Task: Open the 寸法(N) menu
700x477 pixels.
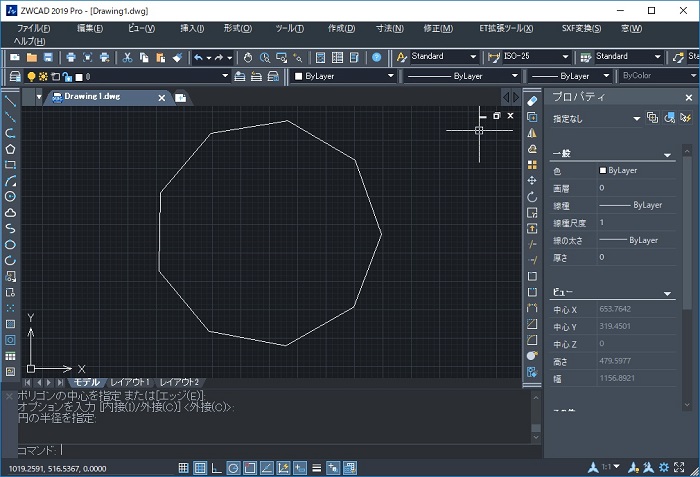Action: [x=390, y=28]
